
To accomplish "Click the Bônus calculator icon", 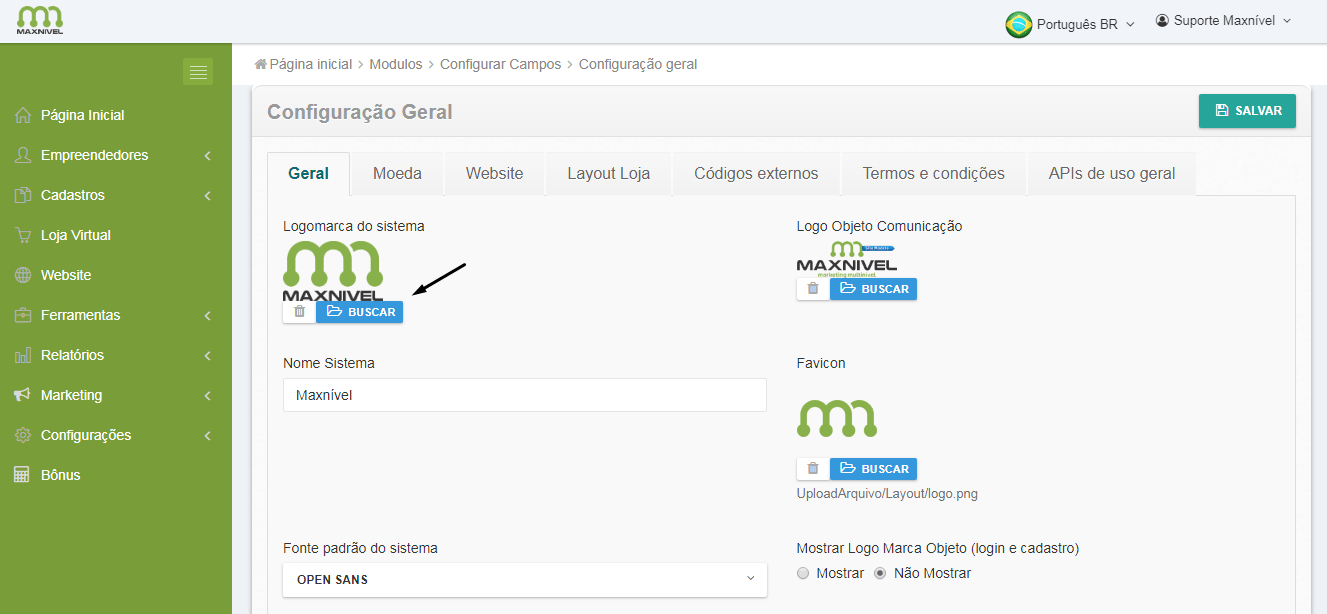I will (23, 475).
